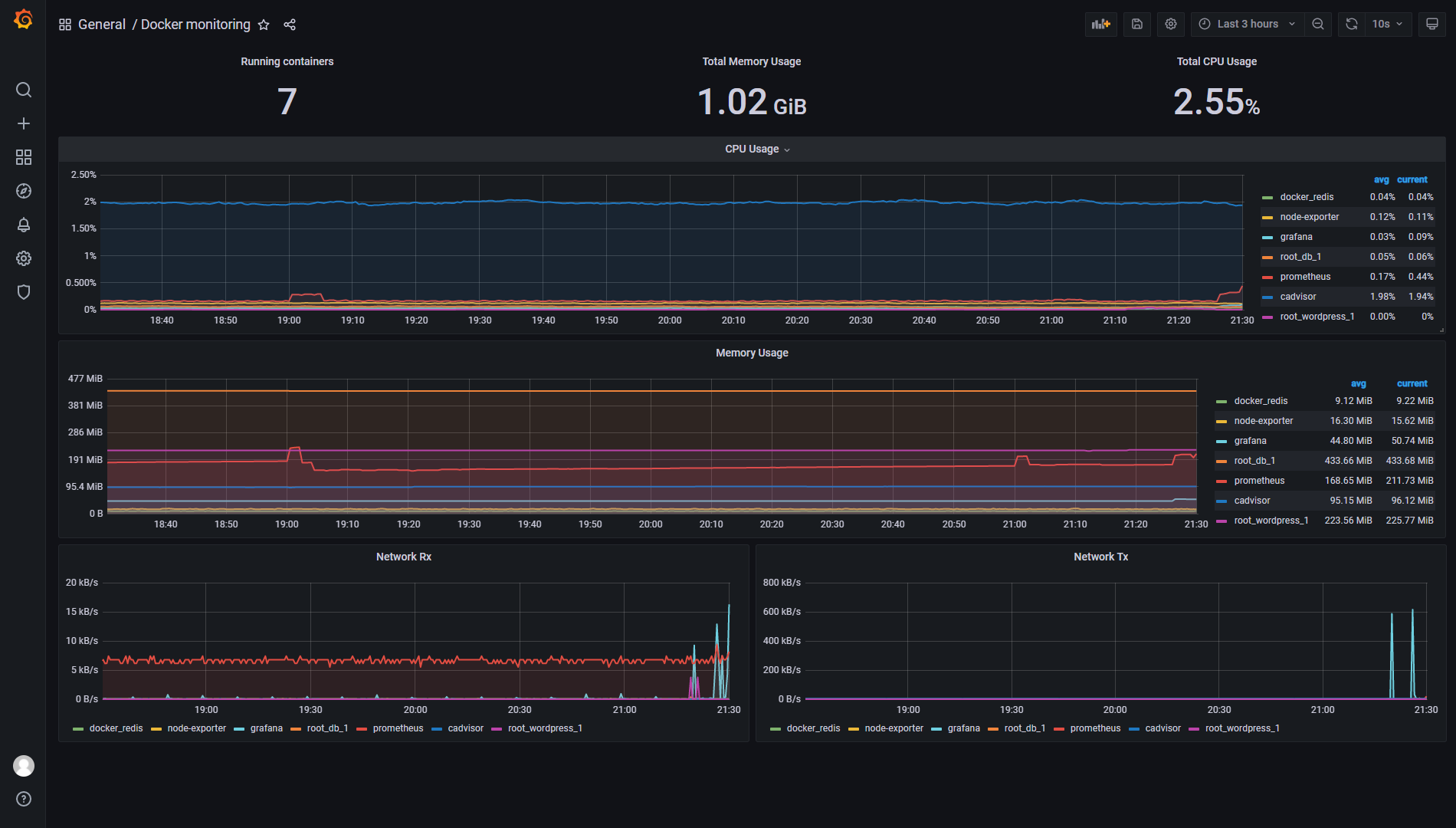This screenshot has width=1456, height=828.
Task: Click the 2.55% CPU value
Action: coord(1217,102)
